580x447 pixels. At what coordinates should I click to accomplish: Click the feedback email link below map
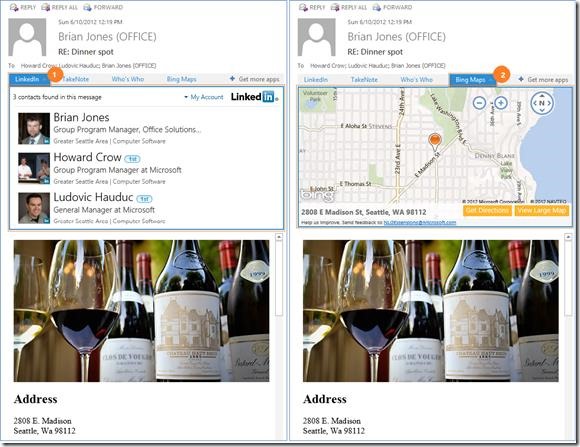[x=419, y=222]
